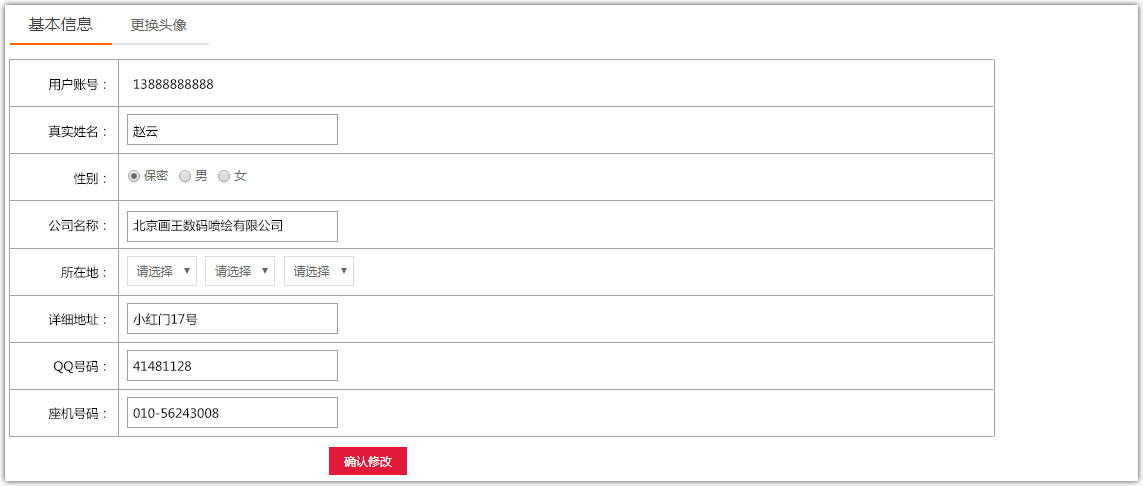Click the 所在地 row label

84,272
